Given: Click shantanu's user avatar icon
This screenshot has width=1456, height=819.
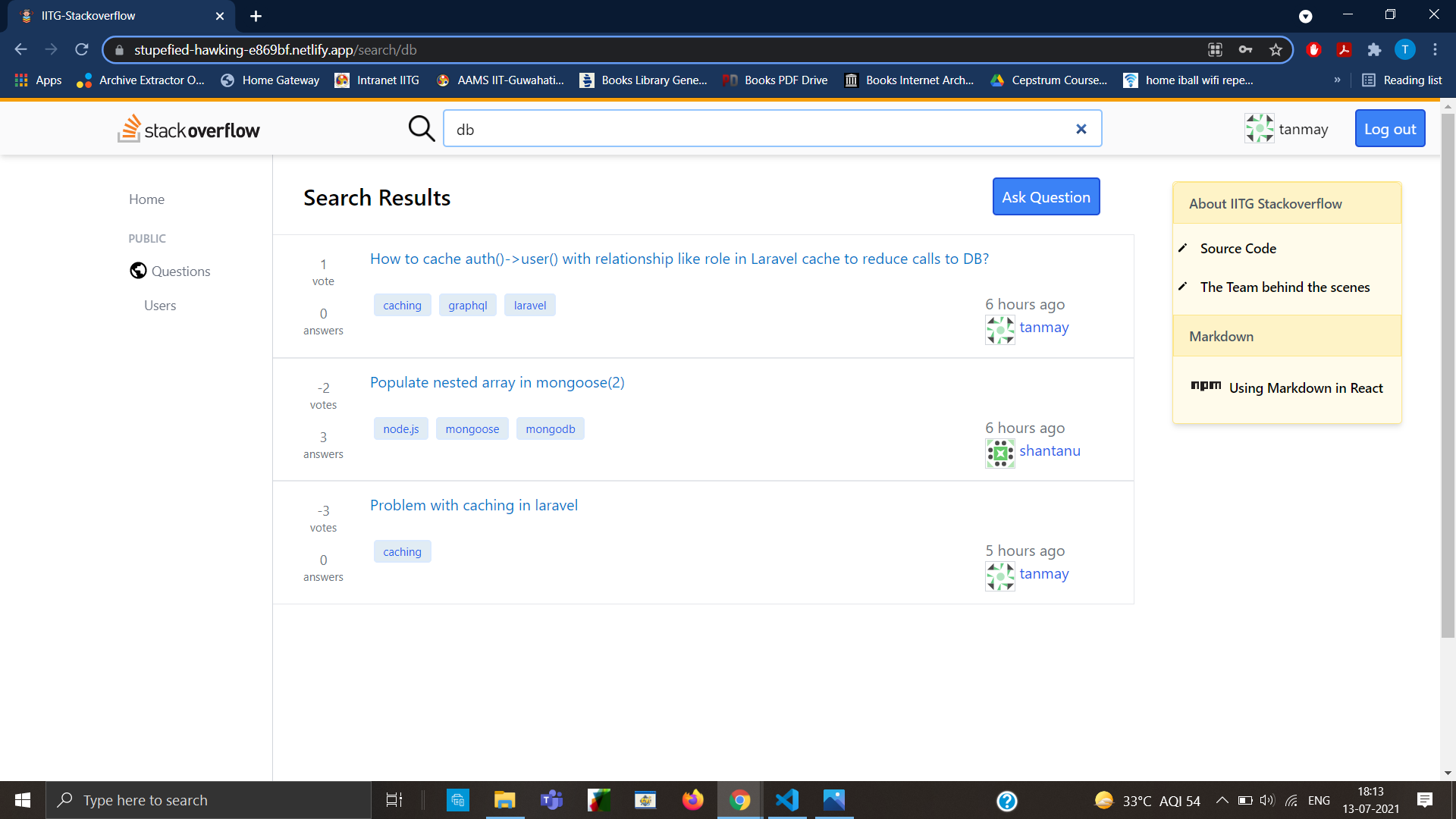Looking at the screenshot, I should pyautogui.click(x=999, y=453).
